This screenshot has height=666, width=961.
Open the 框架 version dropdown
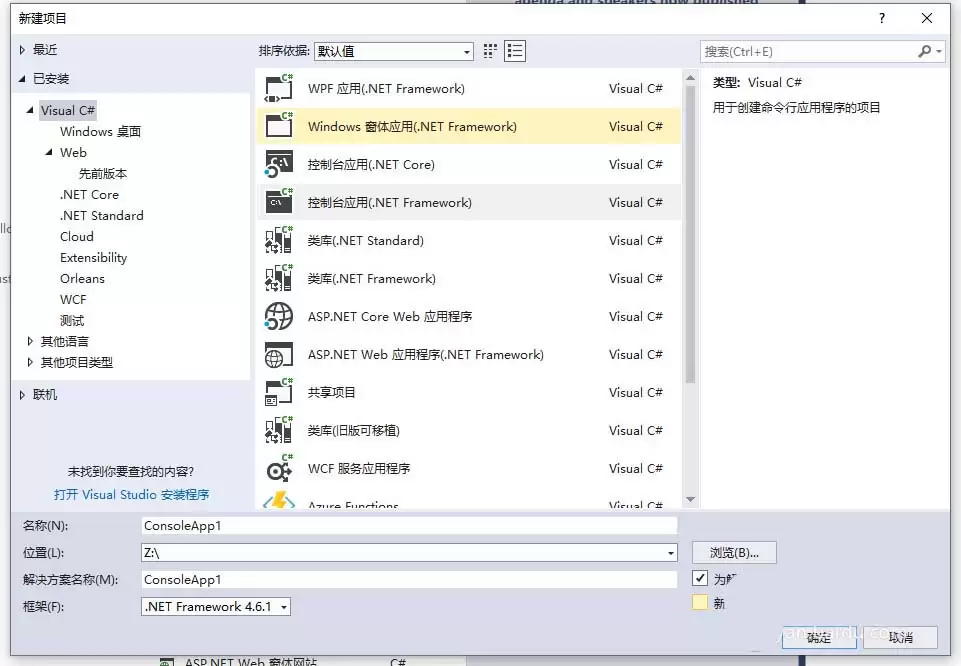[x=283, y=606]
